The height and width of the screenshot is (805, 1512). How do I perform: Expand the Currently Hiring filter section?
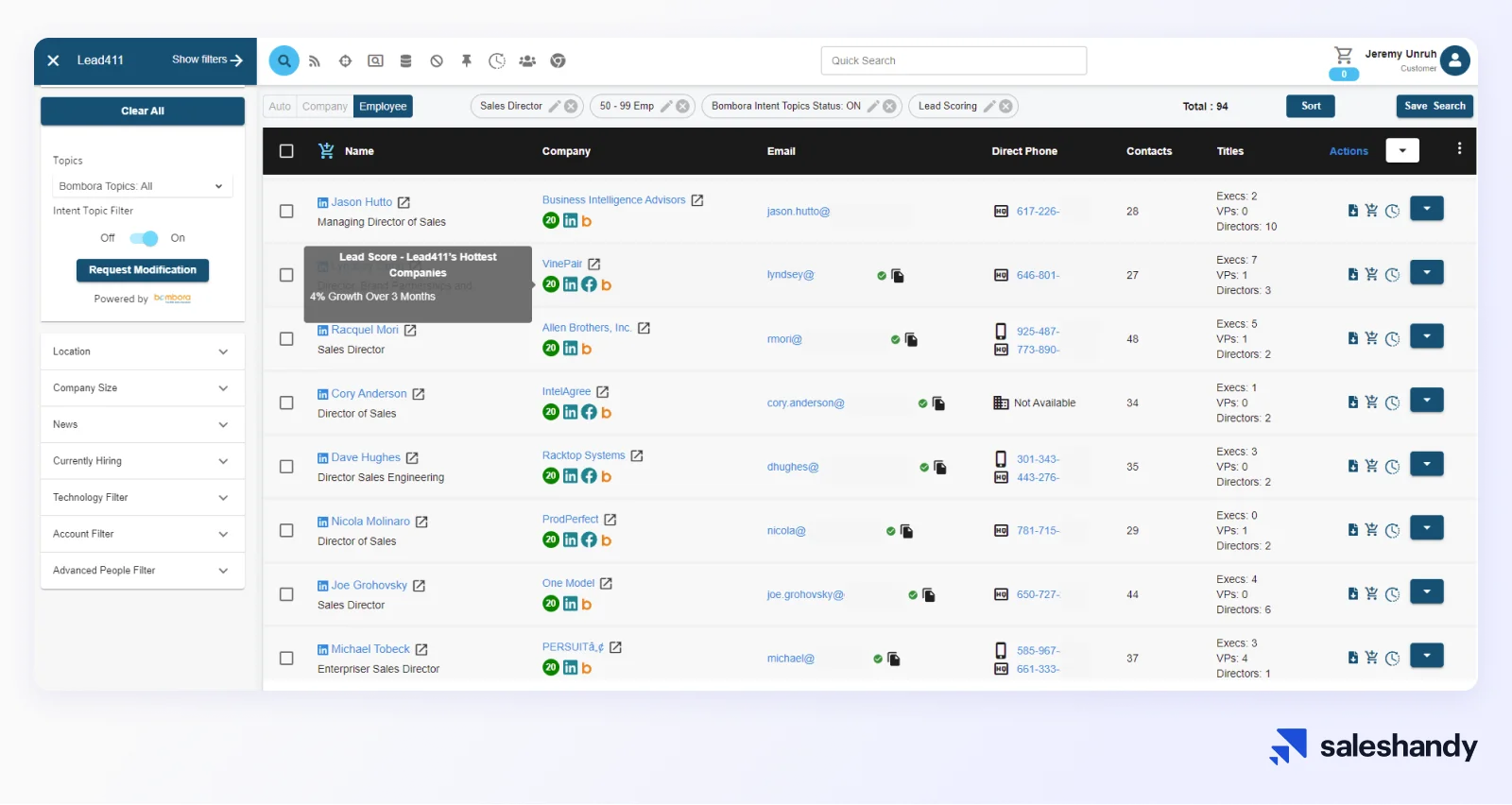tap(143, 461)
